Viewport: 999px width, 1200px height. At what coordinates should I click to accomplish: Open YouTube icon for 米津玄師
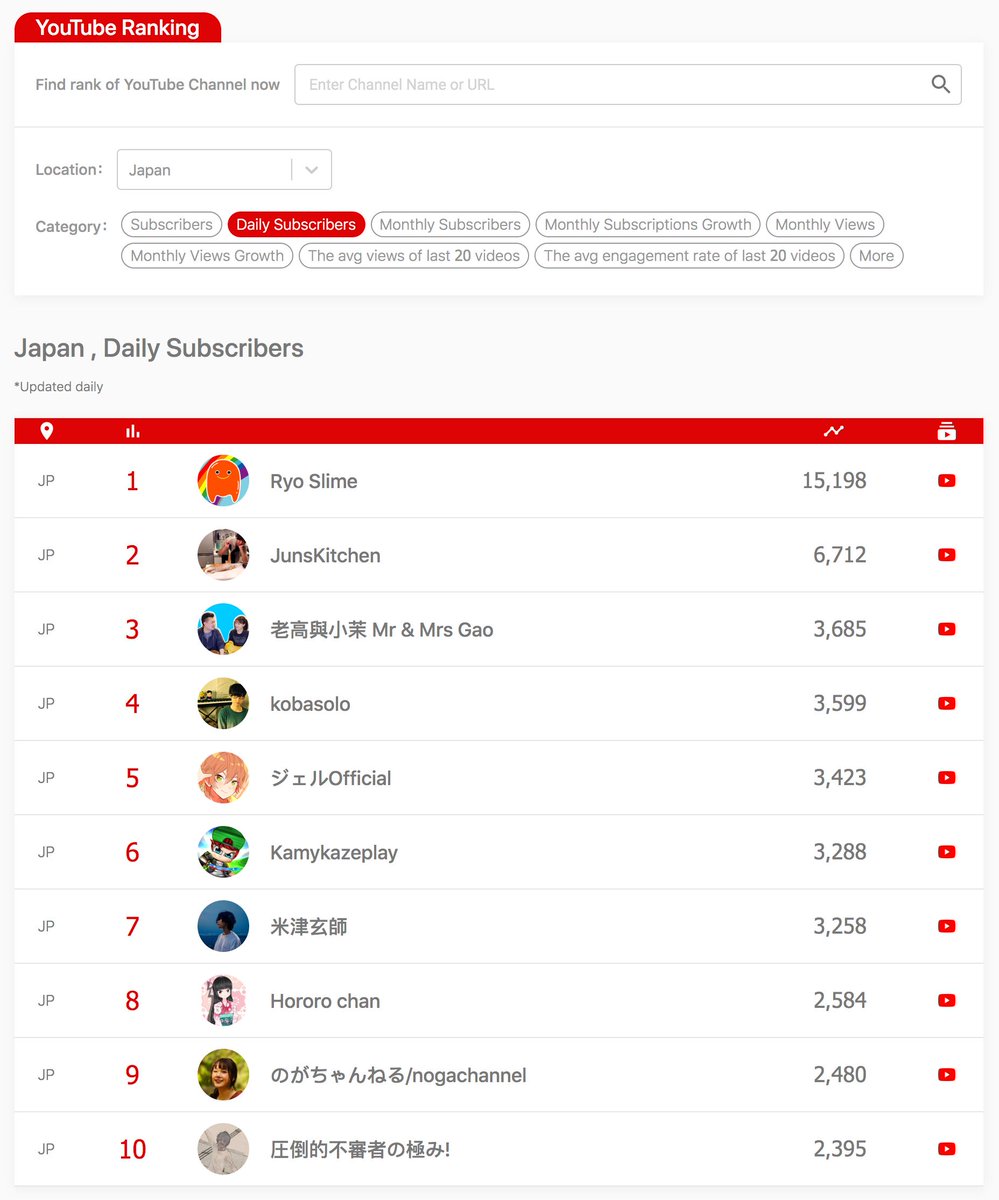coord(947,926)
